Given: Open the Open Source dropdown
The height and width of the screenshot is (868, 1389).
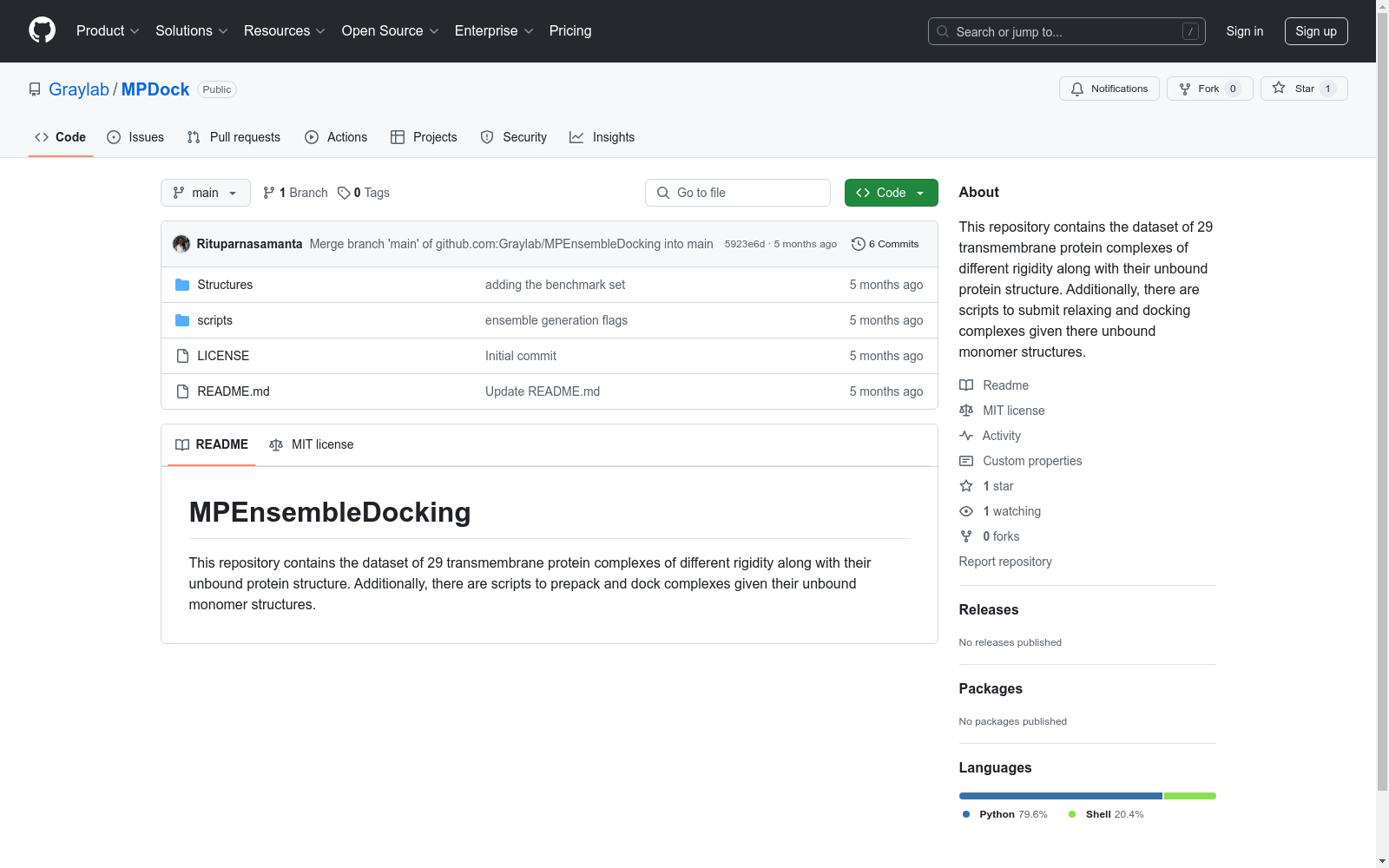Looking at the screenshot, I should 391,30.
